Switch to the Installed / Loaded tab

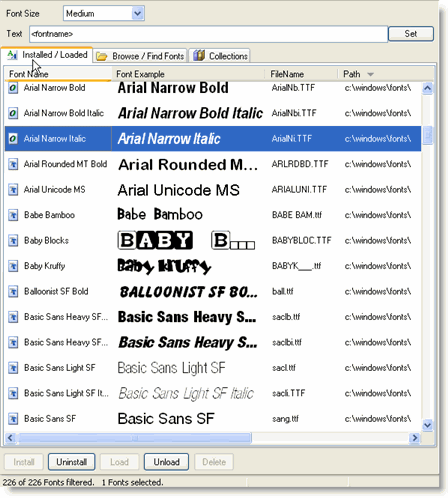point(47,55)
